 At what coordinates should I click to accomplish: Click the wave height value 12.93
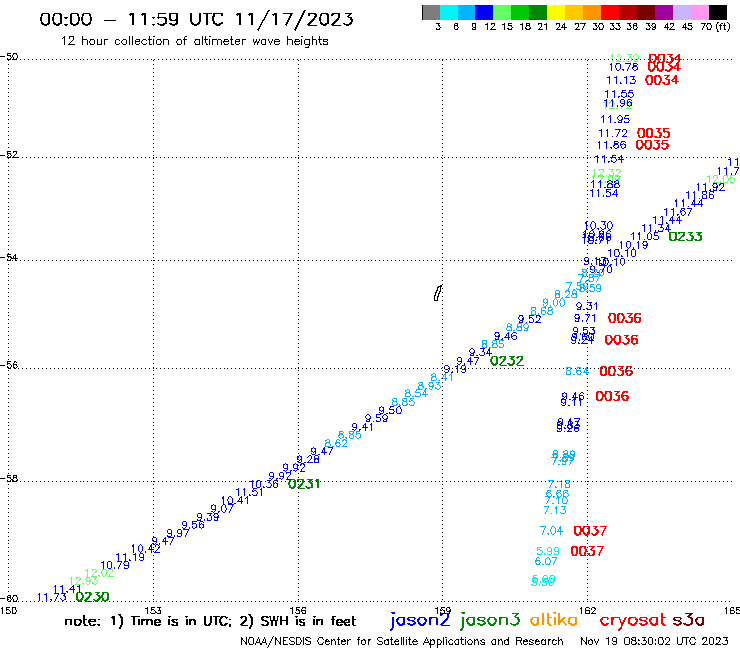tap(84, 581)
